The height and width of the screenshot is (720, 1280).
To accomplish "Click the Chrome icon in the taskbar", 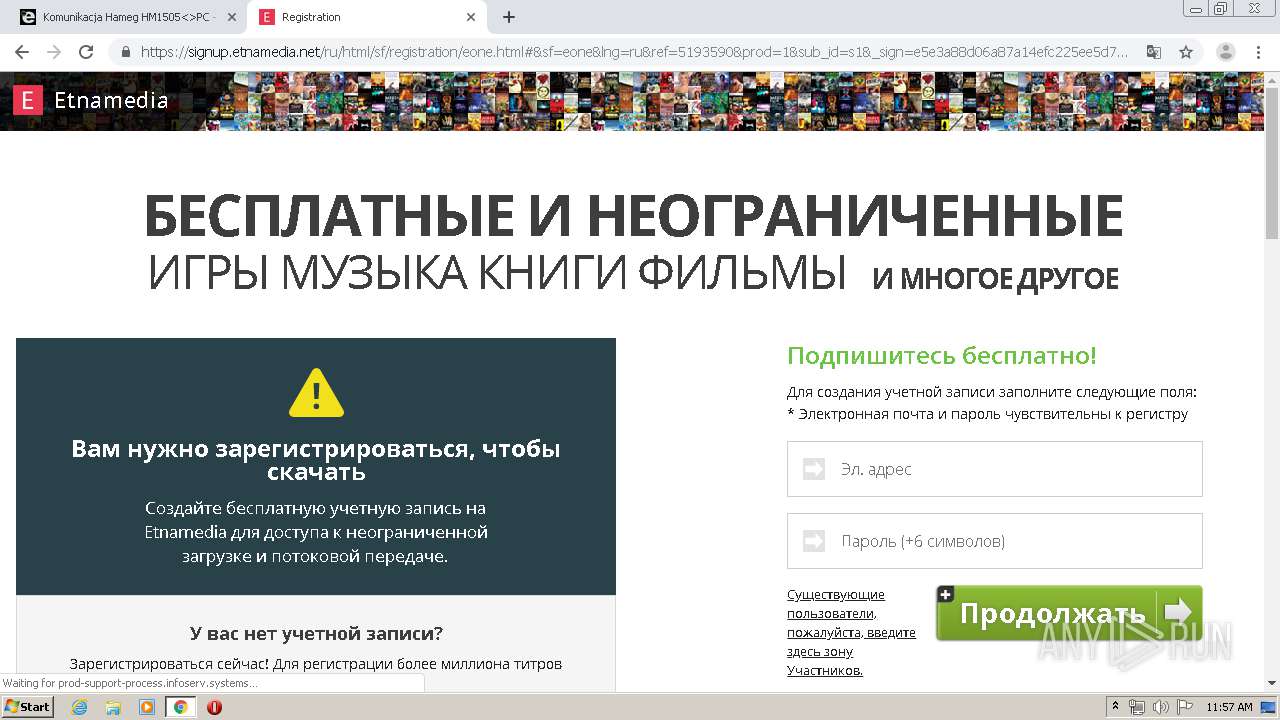I will (180, 707).
